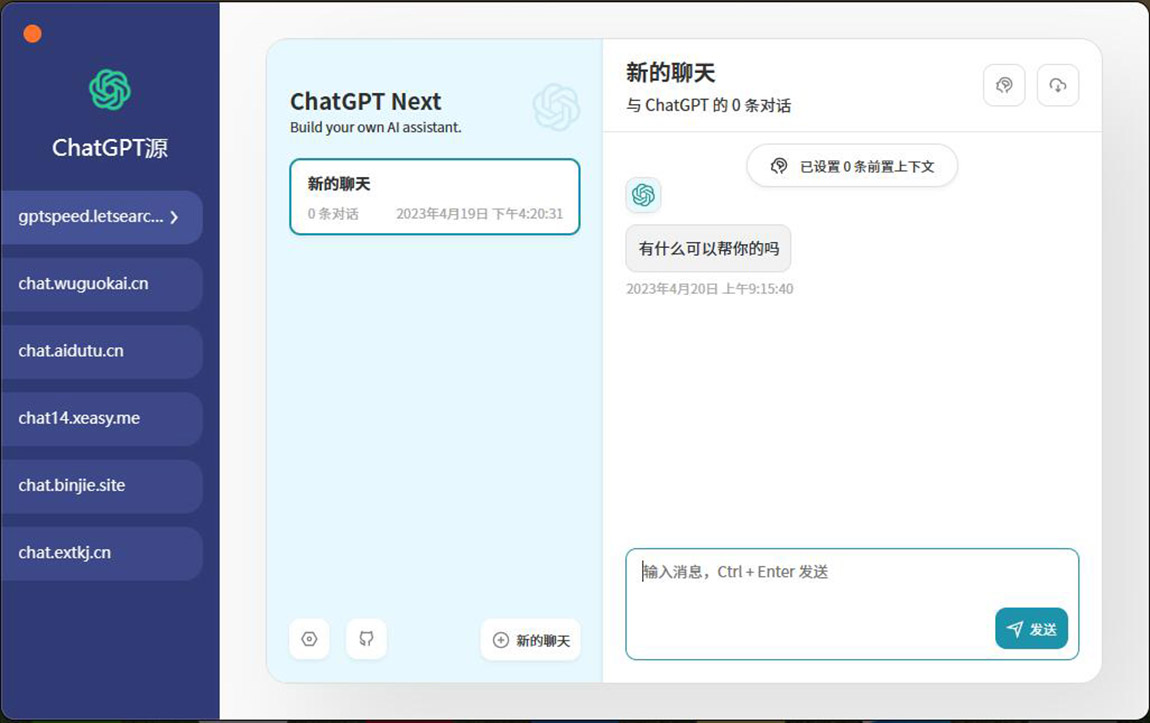Click the 有什么可以帮你的吗 message bubble
1150x723 pixels.
pyautogui.click(x=707, y=248)
